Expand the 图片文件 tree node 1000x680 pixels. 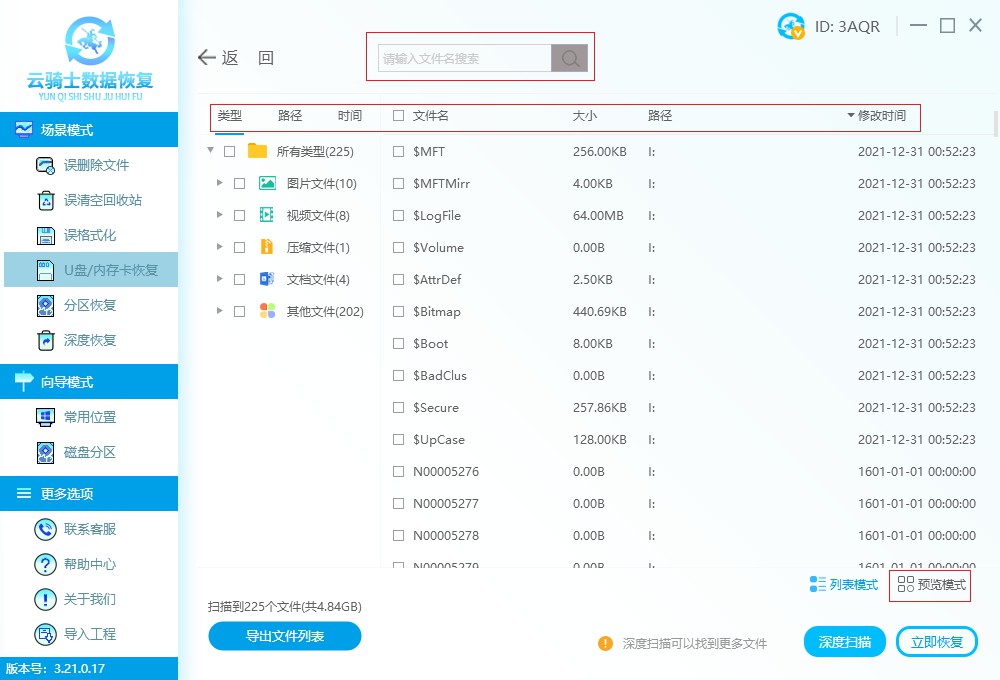(x=219, y=182)
